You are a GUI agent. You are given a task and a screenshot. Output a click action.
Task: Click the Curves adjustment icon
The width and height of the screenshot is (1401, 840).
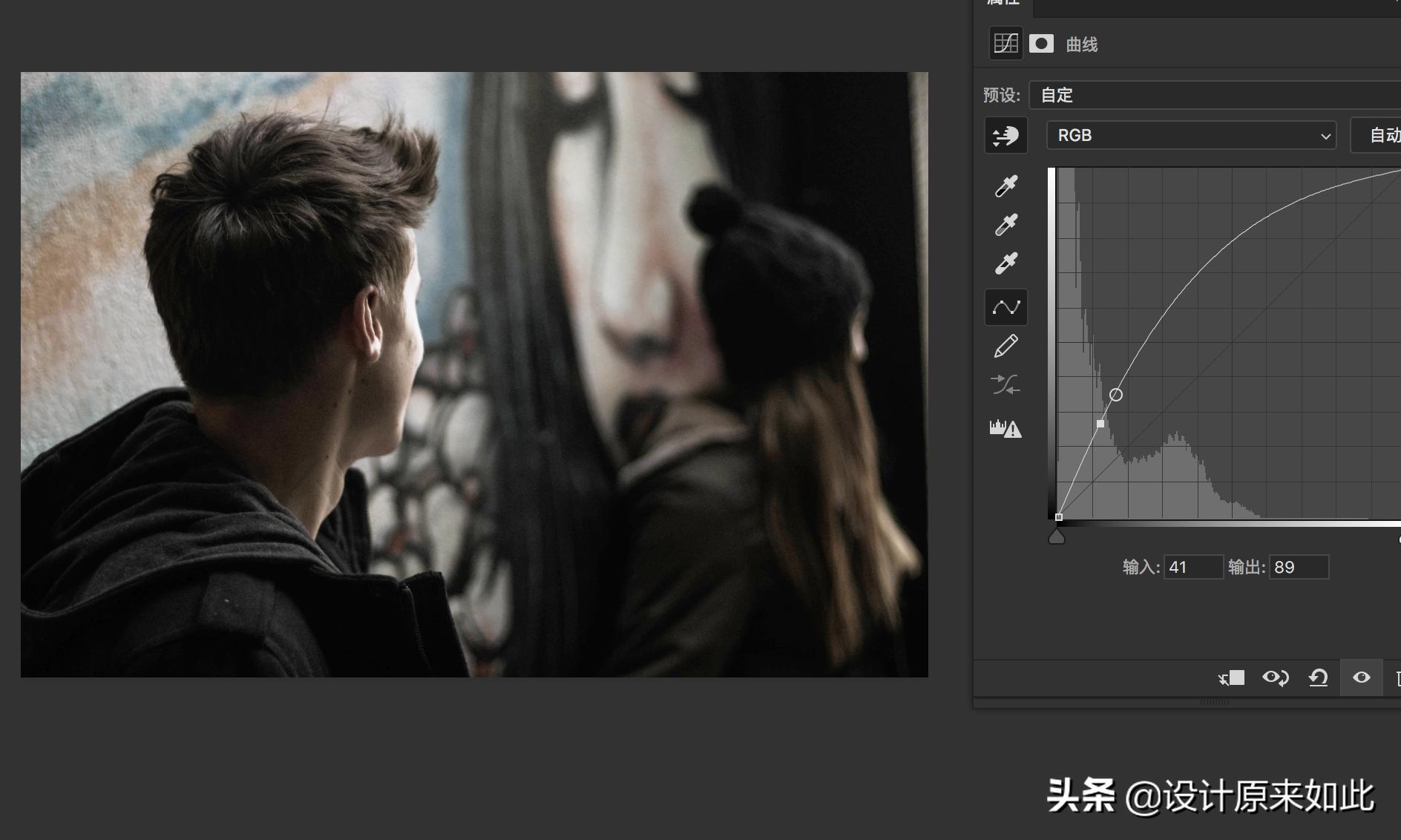coord(1005,43)
